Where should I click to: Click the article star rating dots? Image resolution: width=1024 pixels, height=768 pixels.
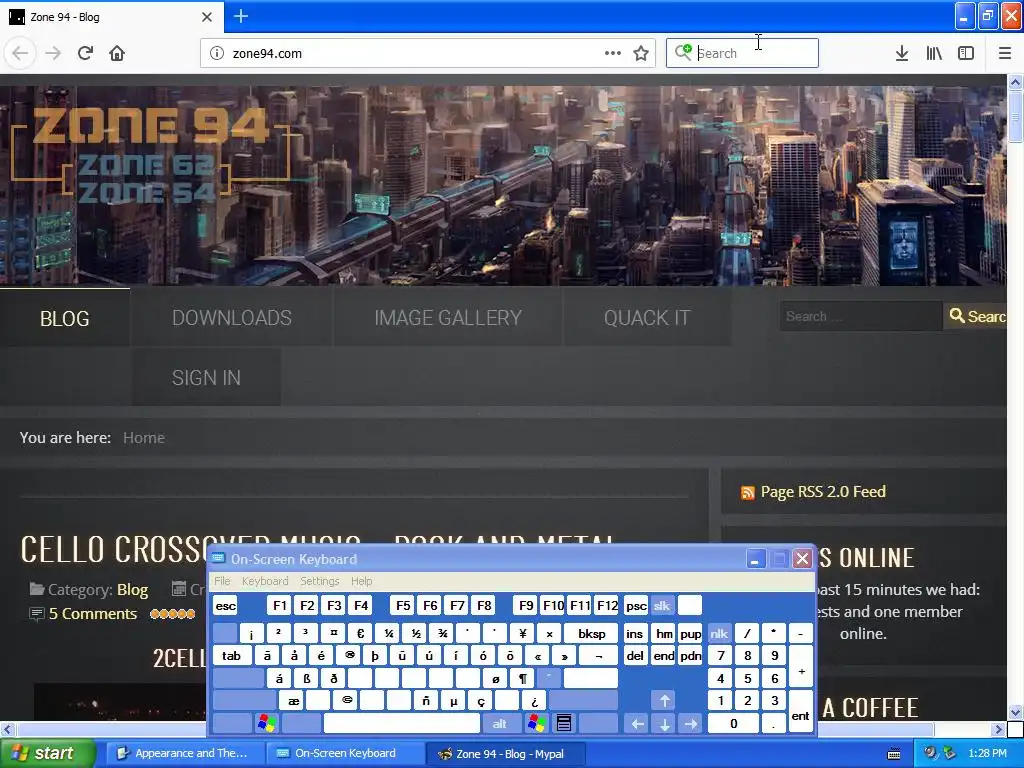click(x=172, y=614)
